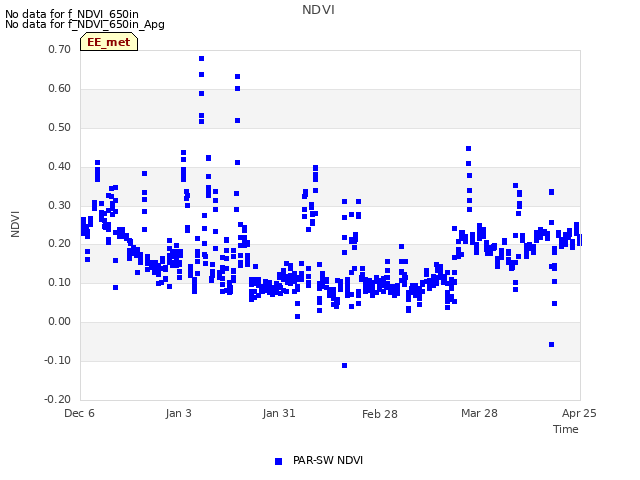640x480 pixels.
Task: Click the 0.30 y-axis value
Action: (x=59, y=205)
